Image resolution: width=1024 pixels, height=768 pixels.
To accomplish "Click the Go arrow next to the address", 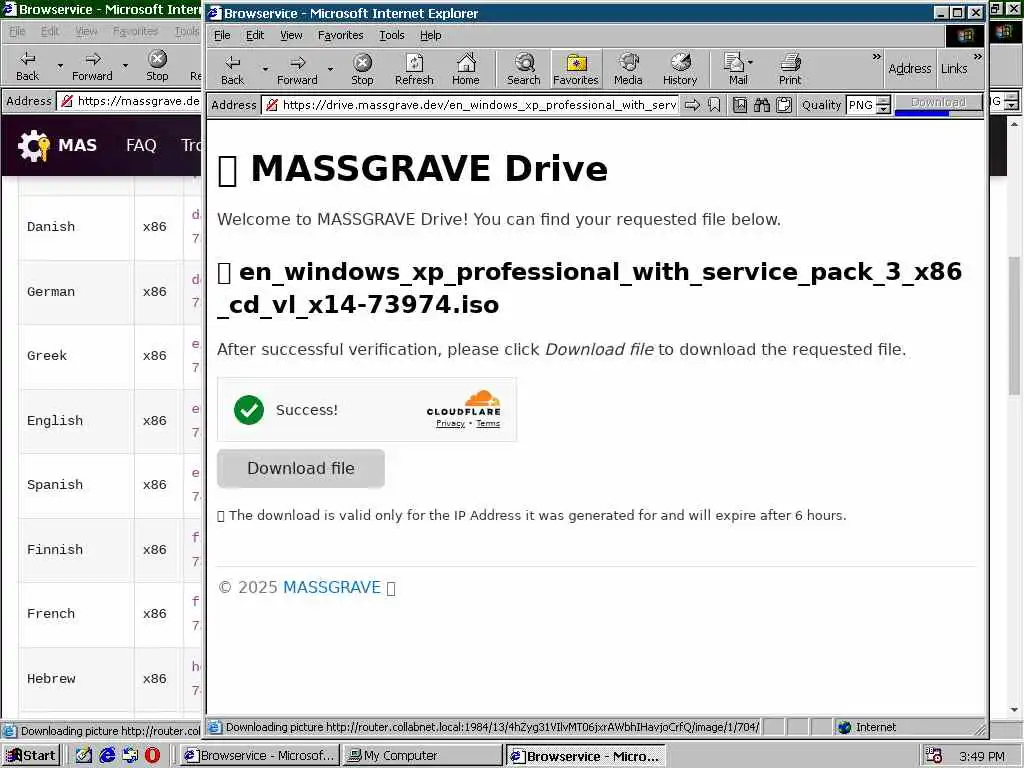I will [692, 104].
